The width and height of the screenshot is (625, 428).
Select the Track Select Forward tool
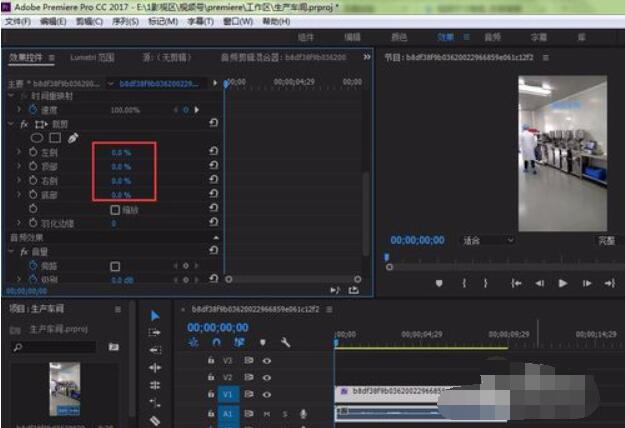click(154, 332)
